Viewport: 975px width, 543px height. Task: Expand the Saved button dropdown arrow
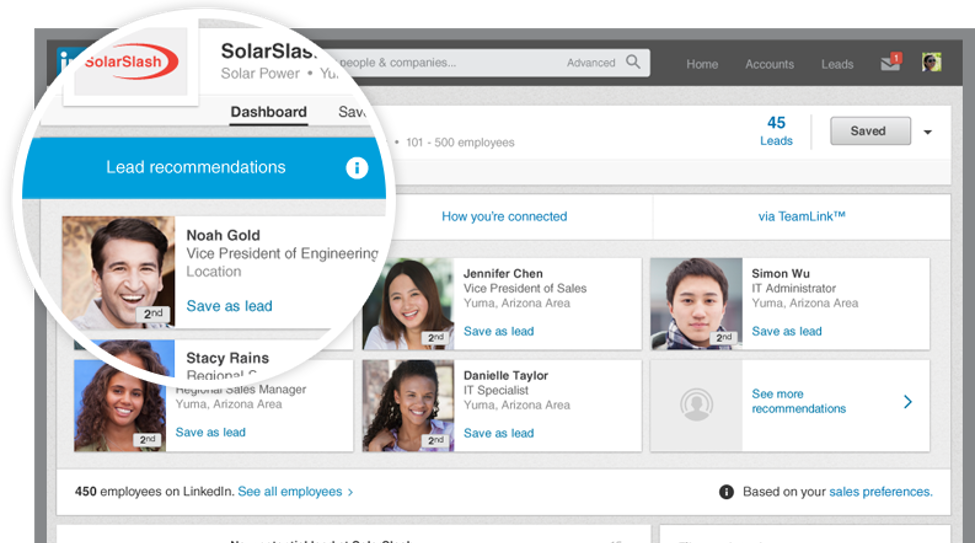click(928, 132)
